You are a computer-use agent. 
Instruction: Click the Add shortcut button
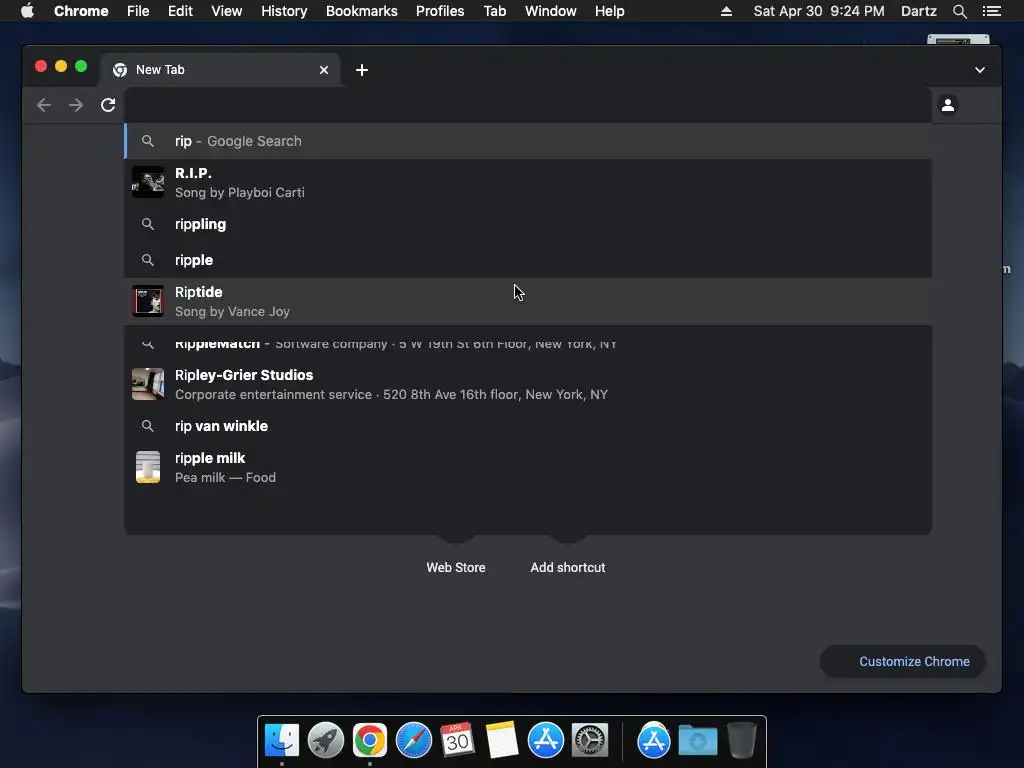568,568
